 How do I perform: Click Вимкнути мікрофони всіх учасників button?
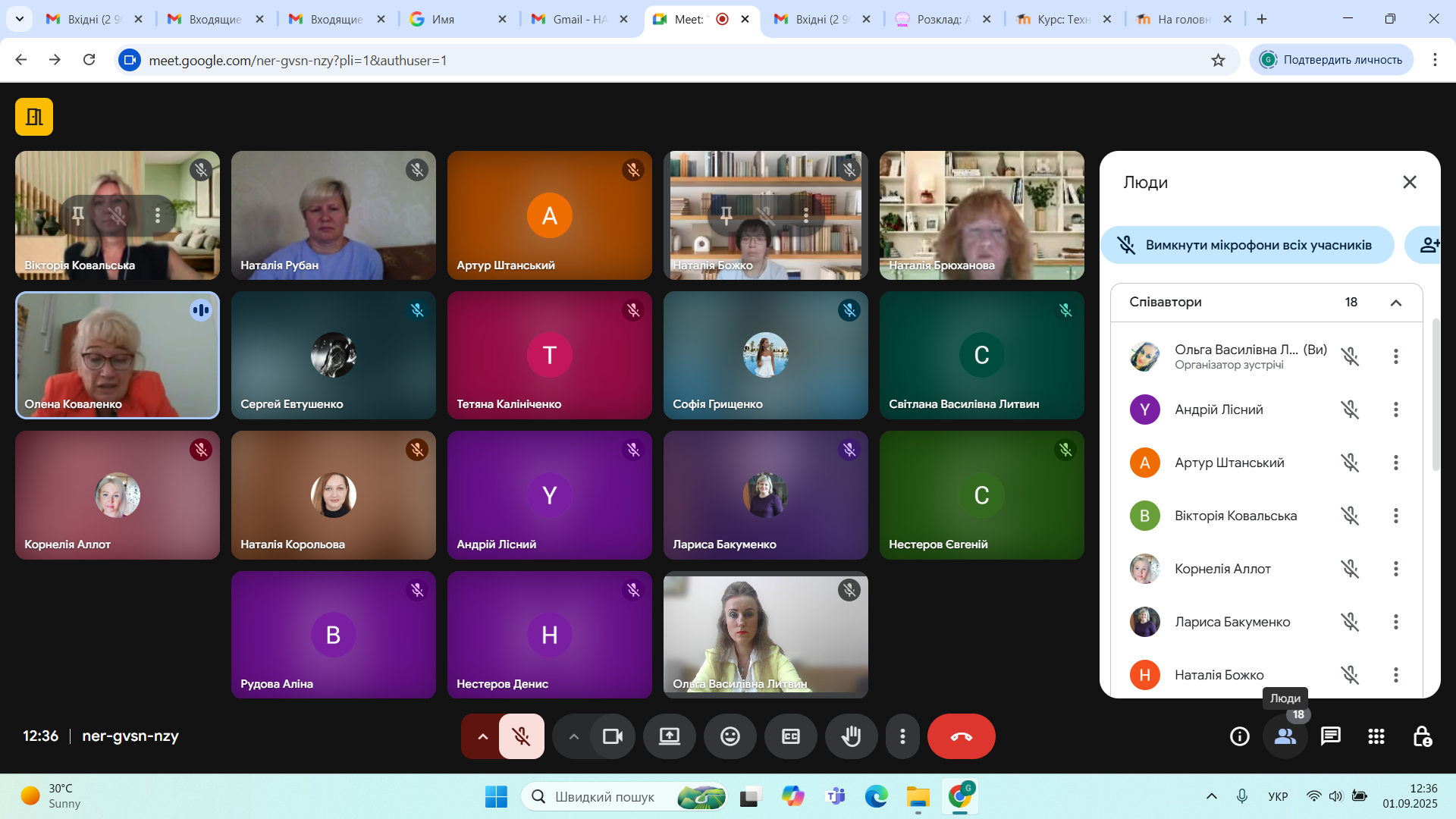[1247, 245]
